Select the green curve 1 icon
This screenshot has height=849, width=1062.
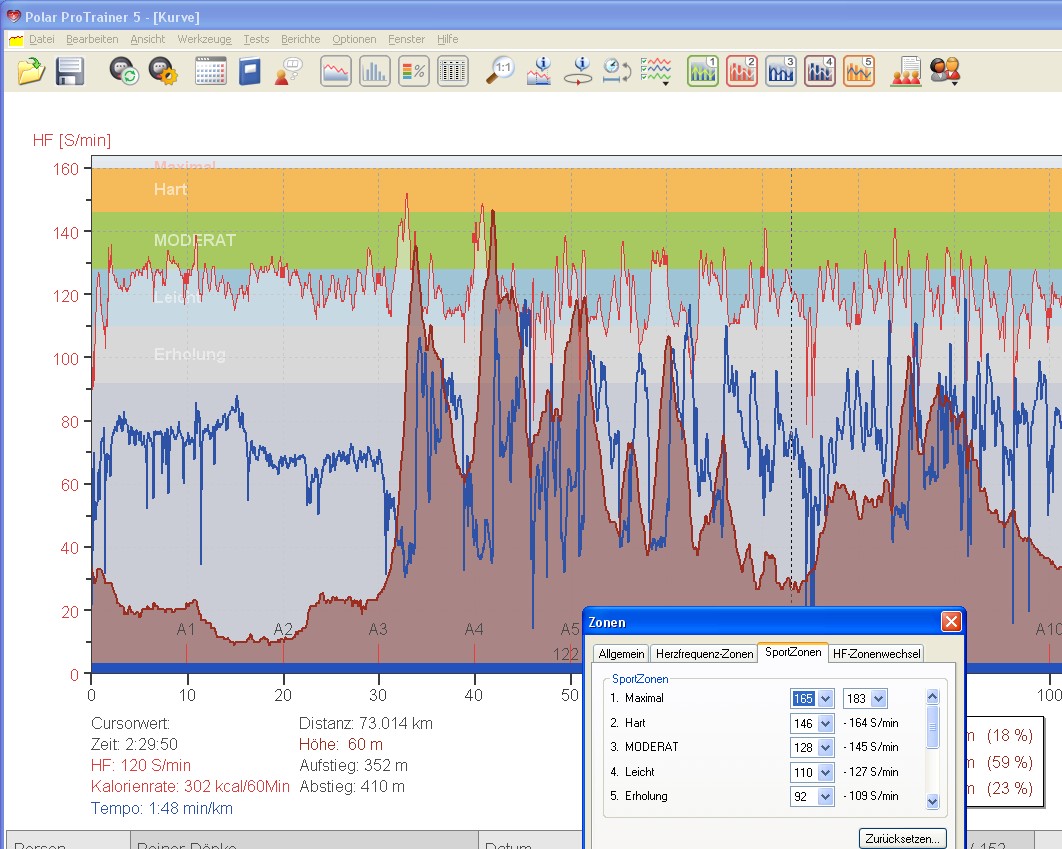coord(703,71)
